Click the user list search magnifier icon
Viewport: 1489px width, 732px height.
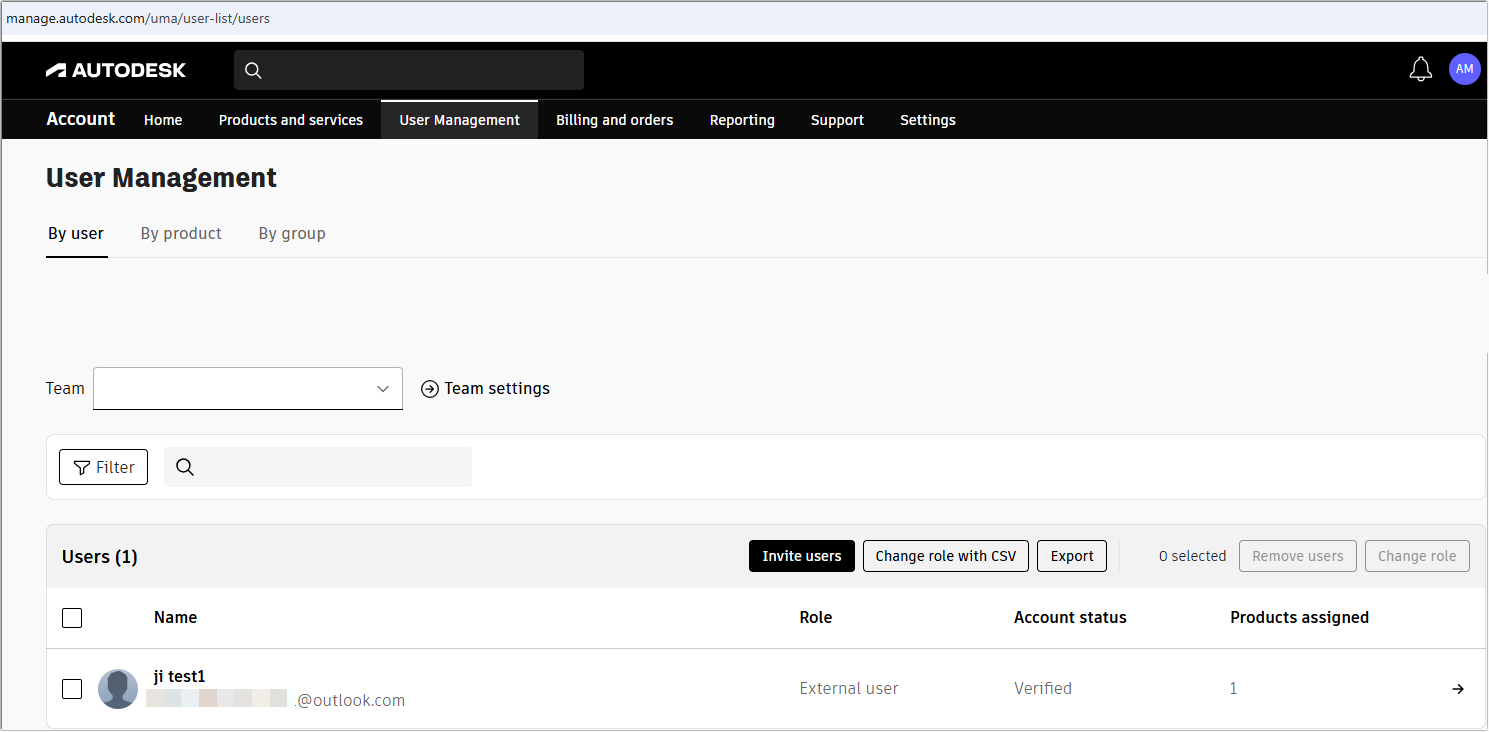[x=185, y=467]
